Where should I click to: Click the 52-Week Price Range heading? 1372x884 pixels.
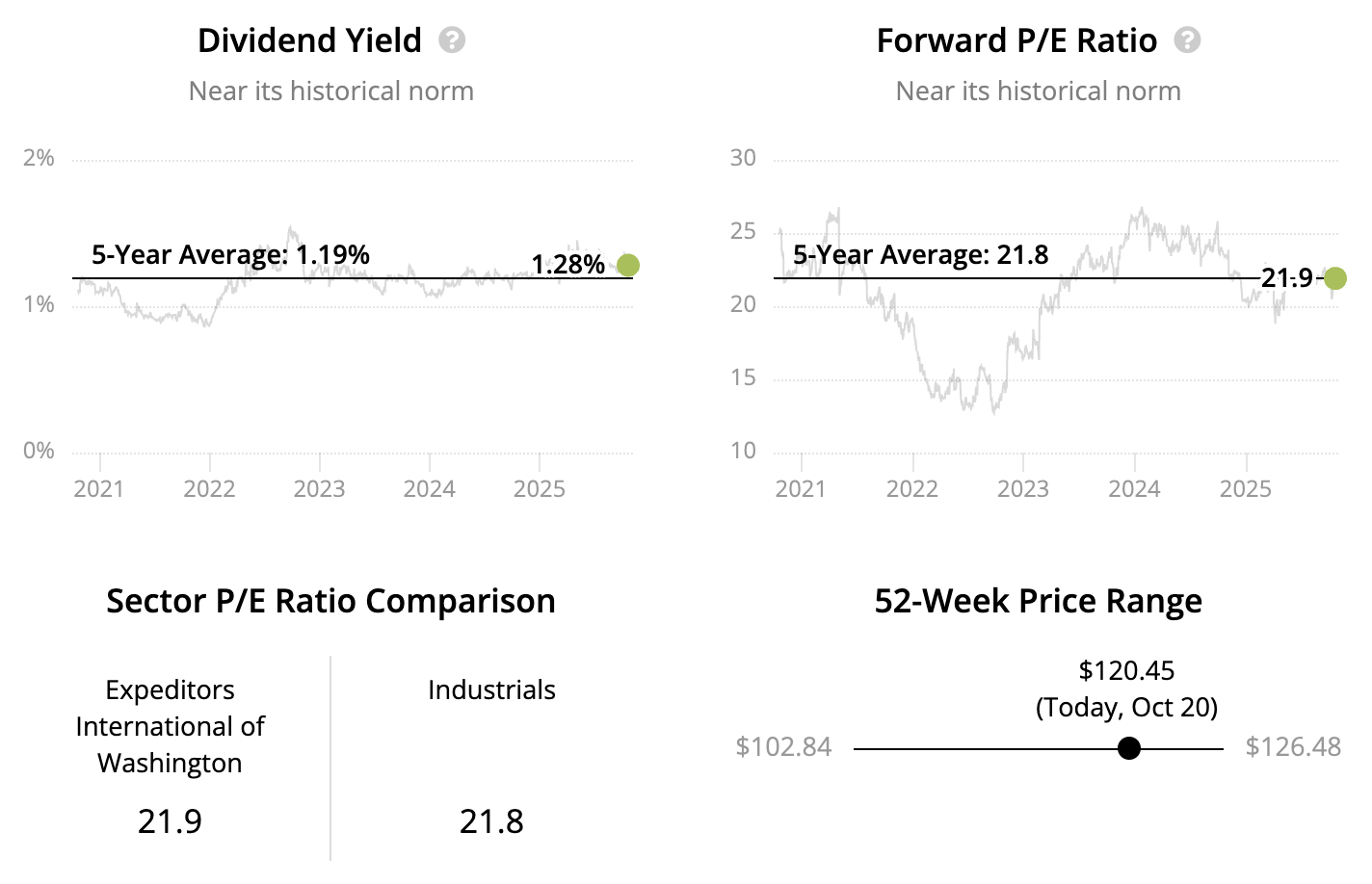tap(1038, 601)
